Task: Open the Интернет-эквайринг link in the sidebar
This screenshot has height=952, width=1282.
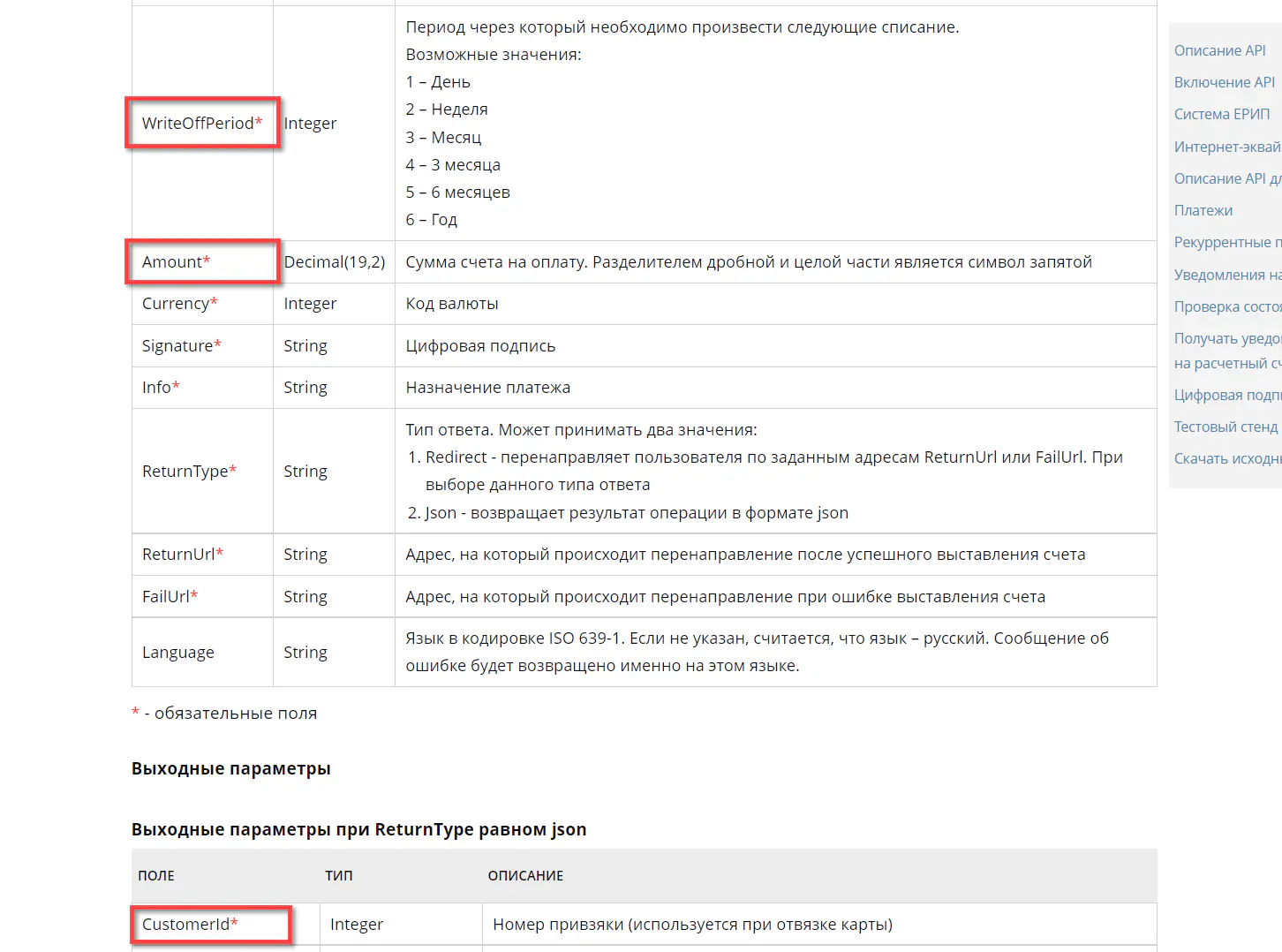Action: pos(1226,147)
